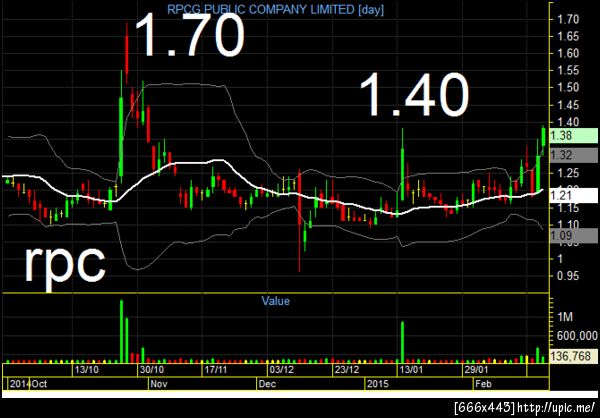Select the Nov month label
This screenshot has width=600, height=418.
click(157, 384)
